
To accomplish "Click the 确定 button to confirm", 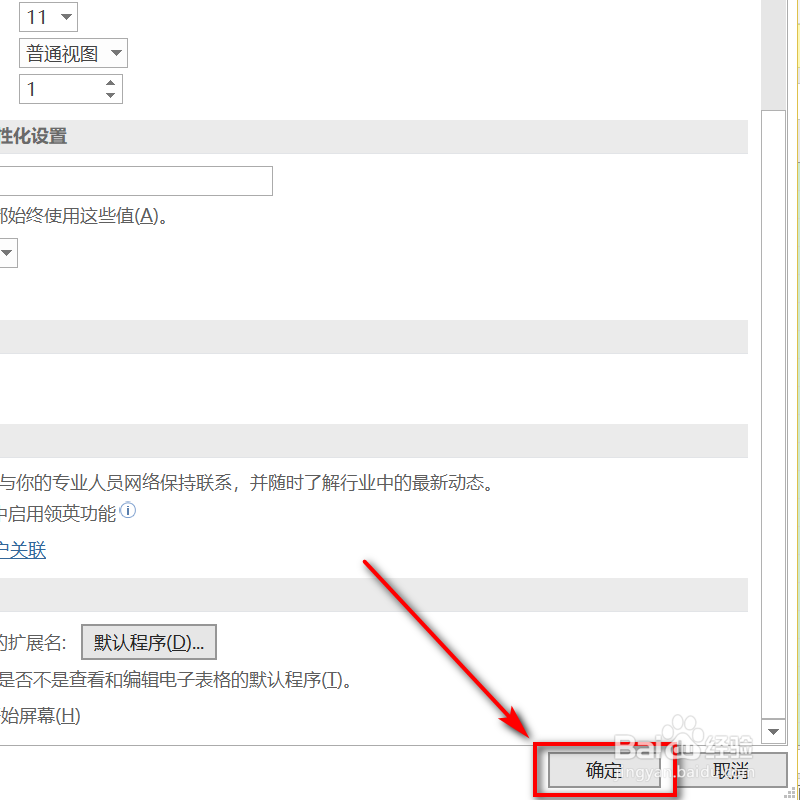I will click(603, 770).
